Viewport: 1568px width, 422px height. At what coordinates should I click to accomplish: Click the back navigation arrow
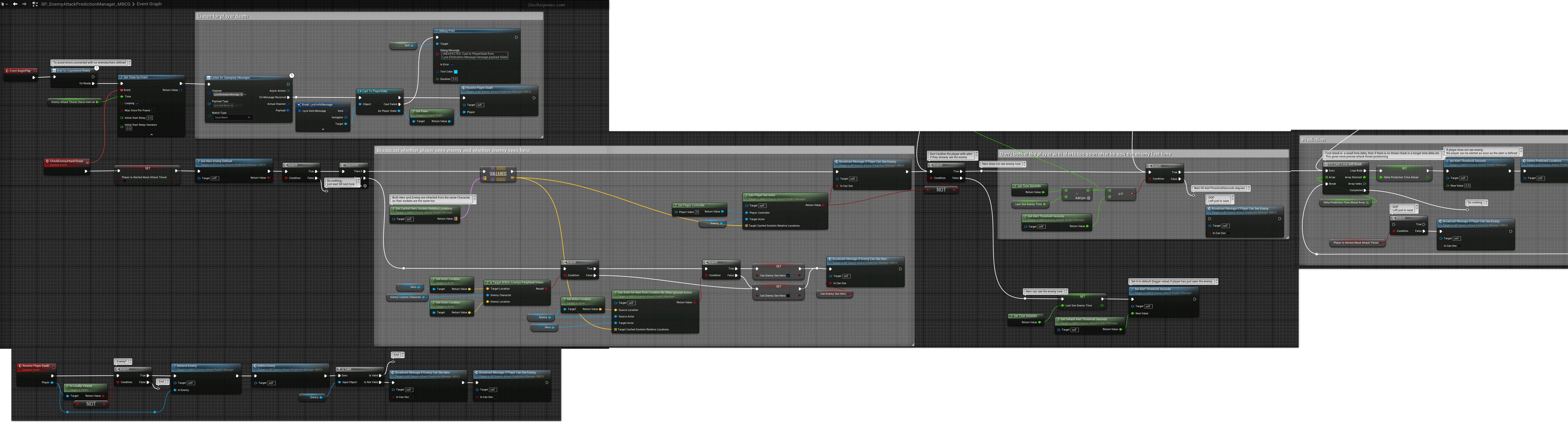click(x=15, y=4)
